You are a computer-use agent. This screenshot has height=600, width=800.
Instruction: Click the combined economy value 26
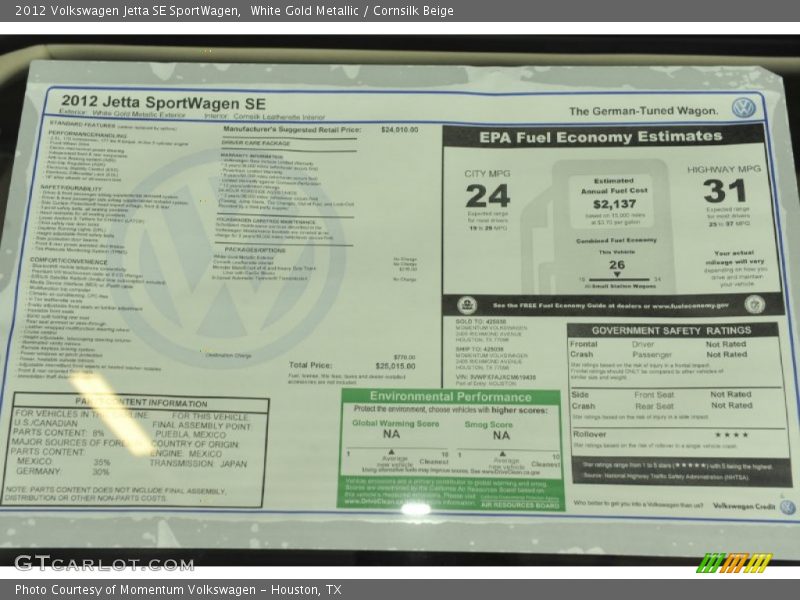coord(616,265)
